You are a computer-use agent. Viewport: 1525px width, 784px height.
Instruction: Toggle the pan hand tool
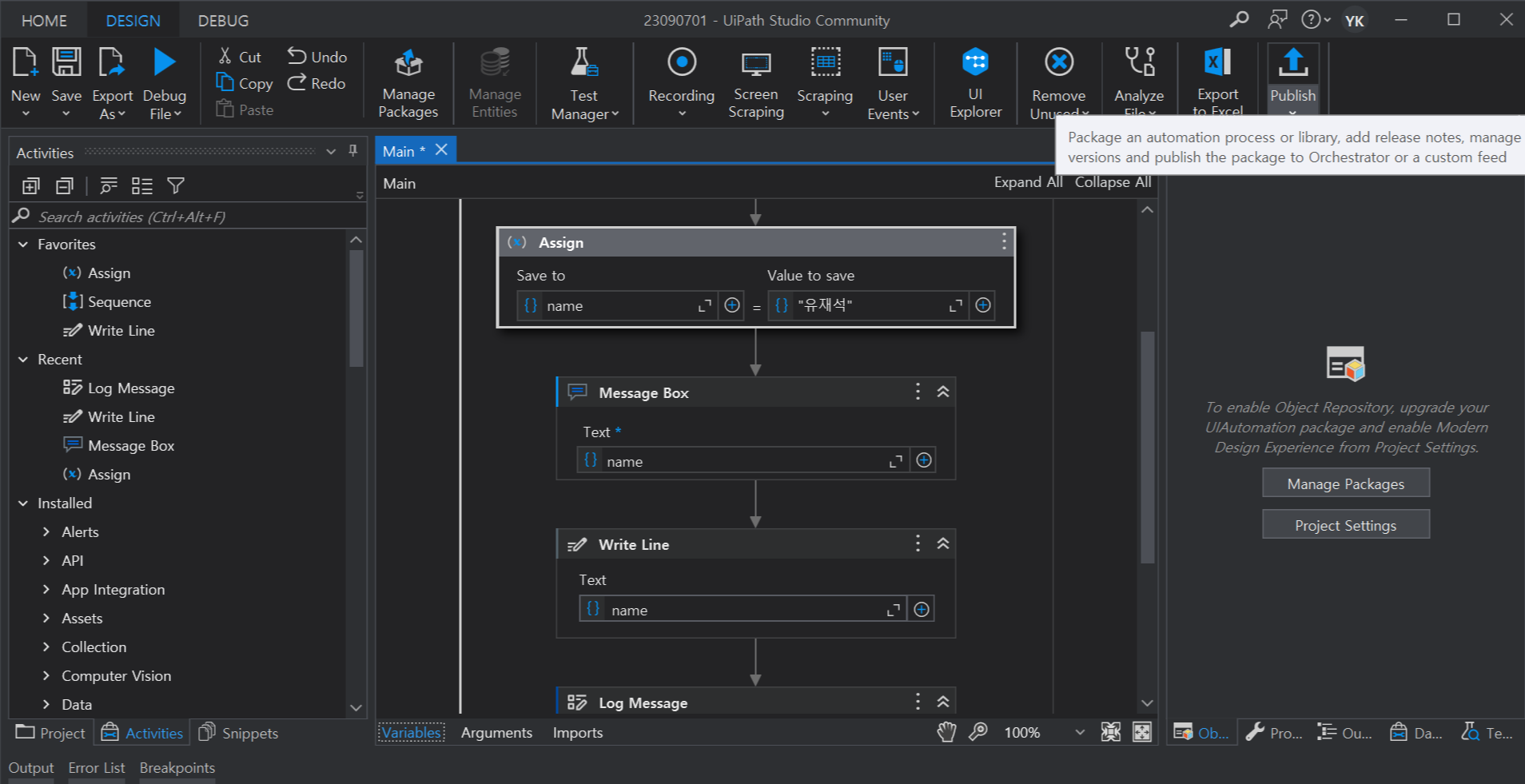point(946,732)
